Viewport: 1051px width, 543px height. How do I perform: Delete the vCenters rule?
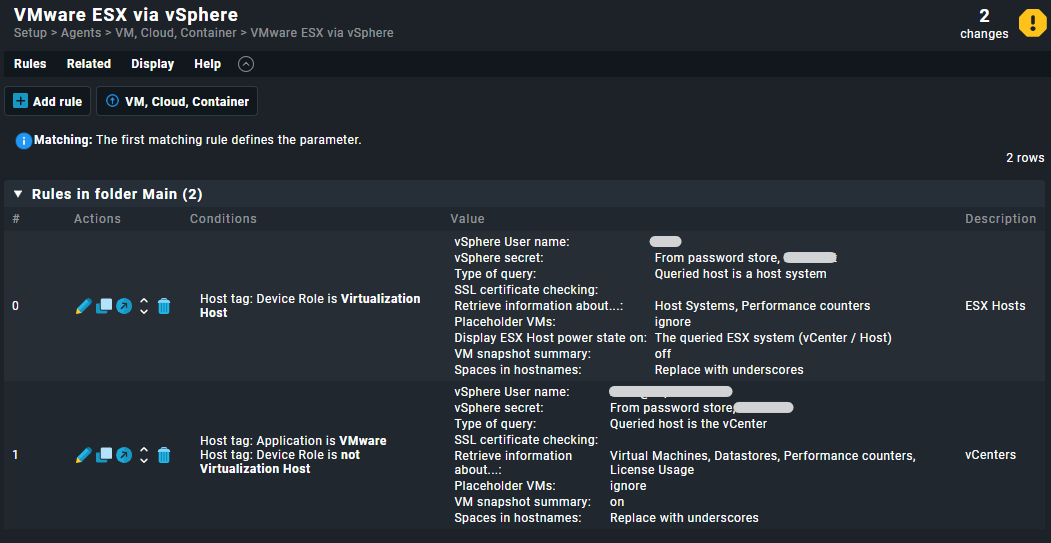(x=164, y=455)
